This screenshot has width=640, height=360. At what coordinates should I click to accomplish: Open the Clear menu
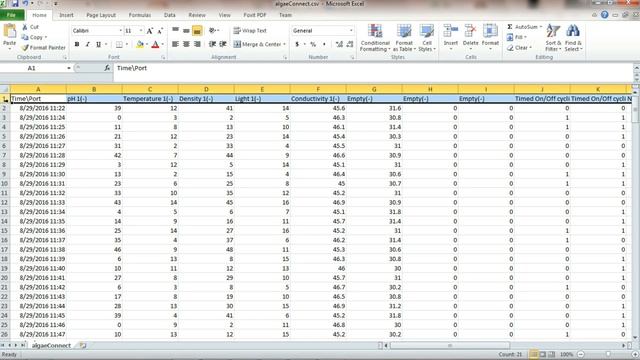click(519, 48)
